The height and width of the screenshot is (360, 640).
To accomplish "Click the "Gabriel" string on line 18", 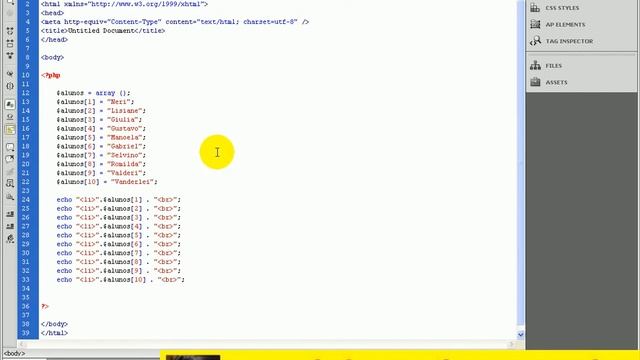I will 124,146.
